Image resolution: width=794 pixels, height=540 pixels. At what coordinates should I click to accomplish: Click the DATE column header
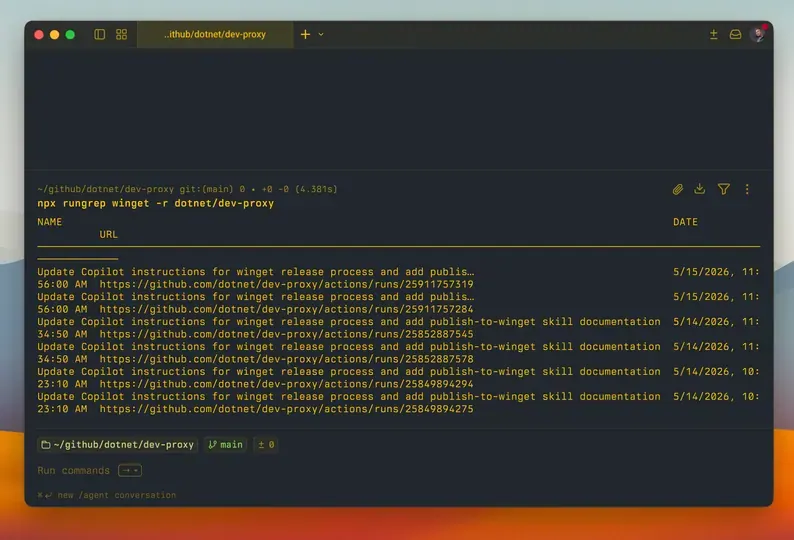(685, 222)
